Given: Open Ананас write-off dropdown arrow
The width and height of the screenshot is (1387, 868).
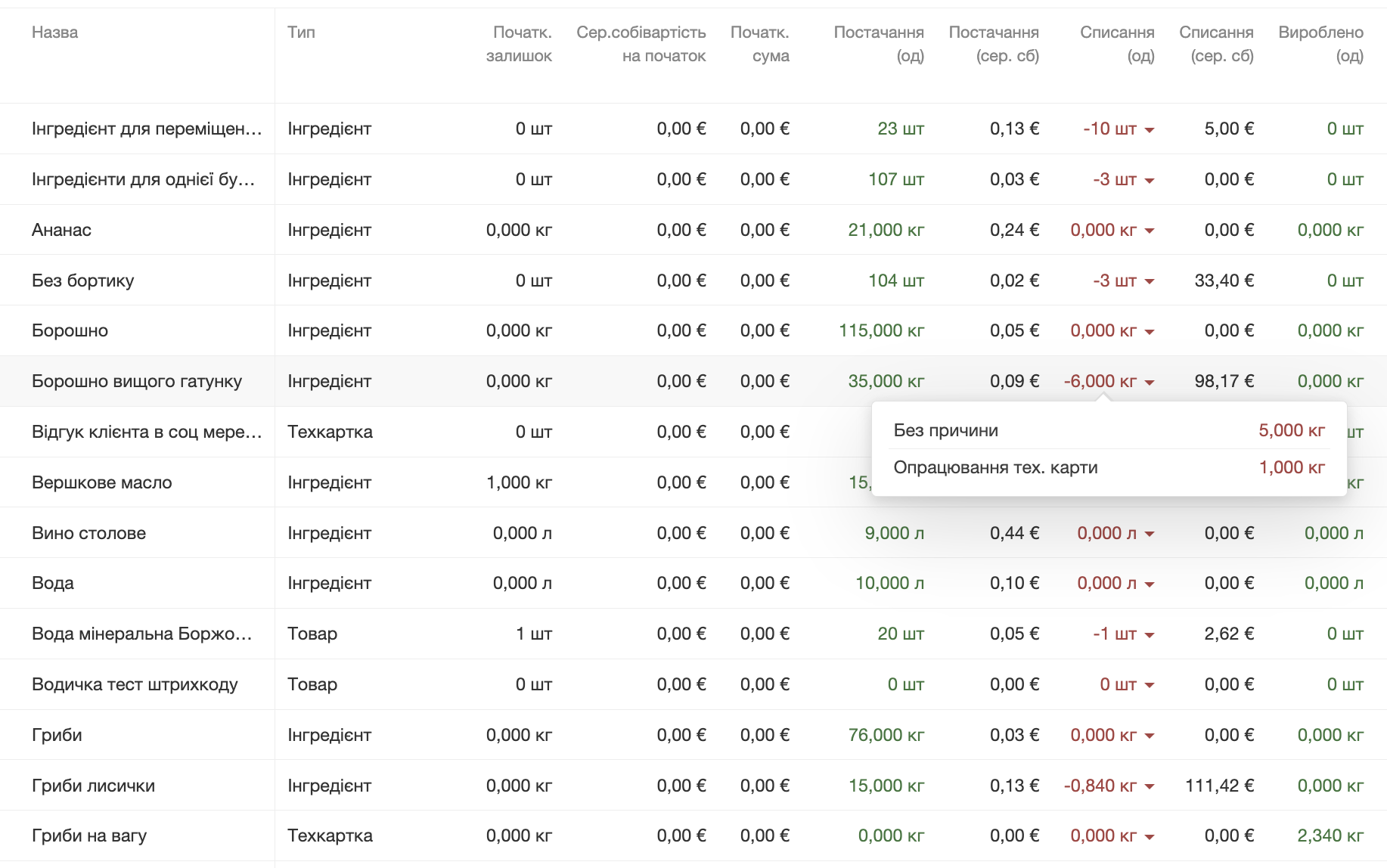Looking at the screenshot, I should tap(1150, 231).
